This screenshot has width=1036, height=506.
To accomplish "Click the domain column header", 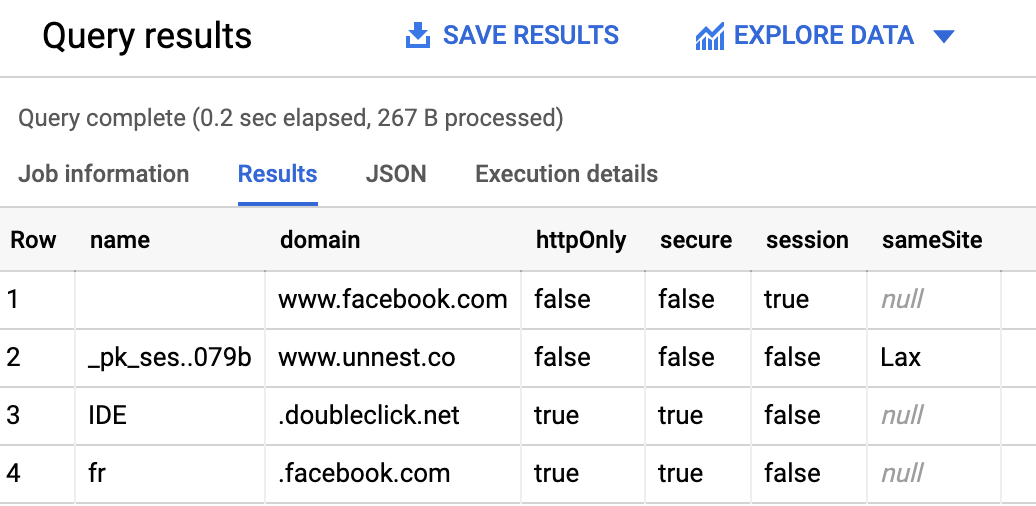I will [x=320, y=239].
